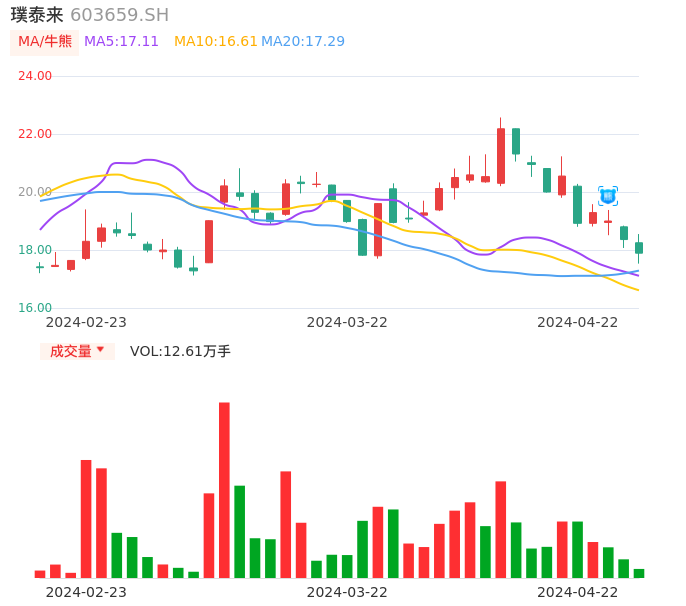Click the MA20:17.29 indicator label
This screenshot has width=686, height=606.
303,42
